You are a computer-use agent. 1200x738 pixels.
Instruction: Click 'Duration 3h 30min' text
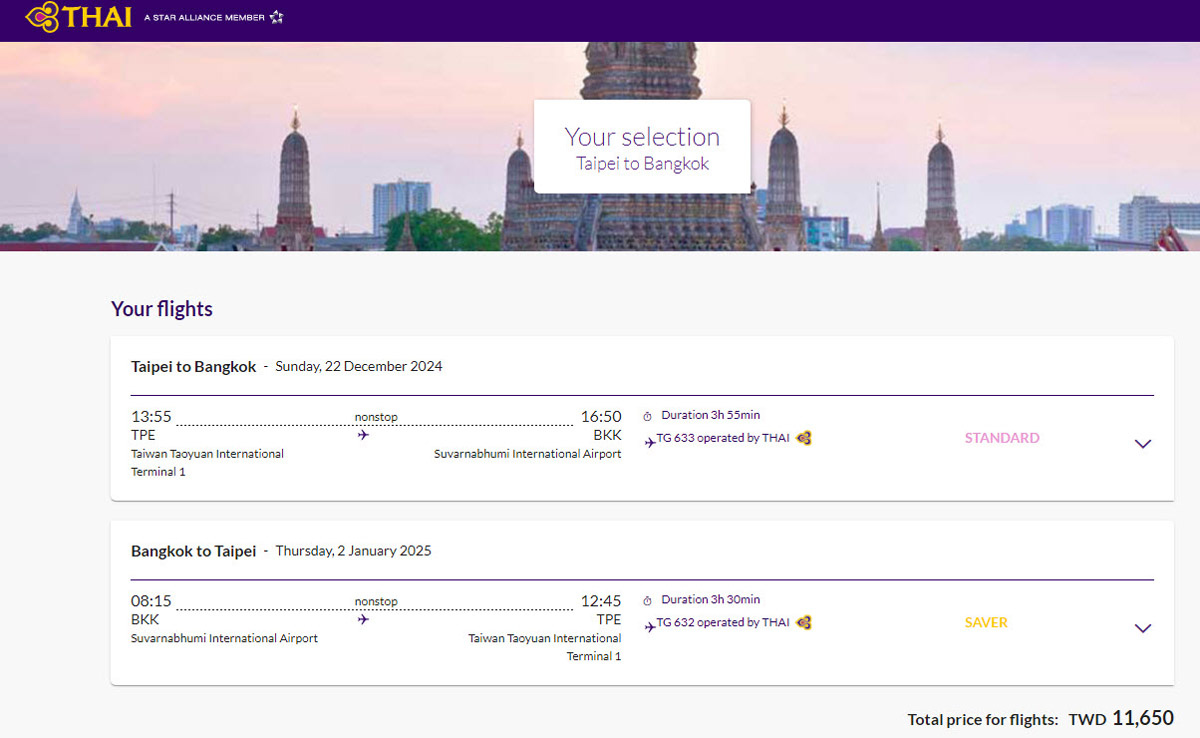point(711,599)
